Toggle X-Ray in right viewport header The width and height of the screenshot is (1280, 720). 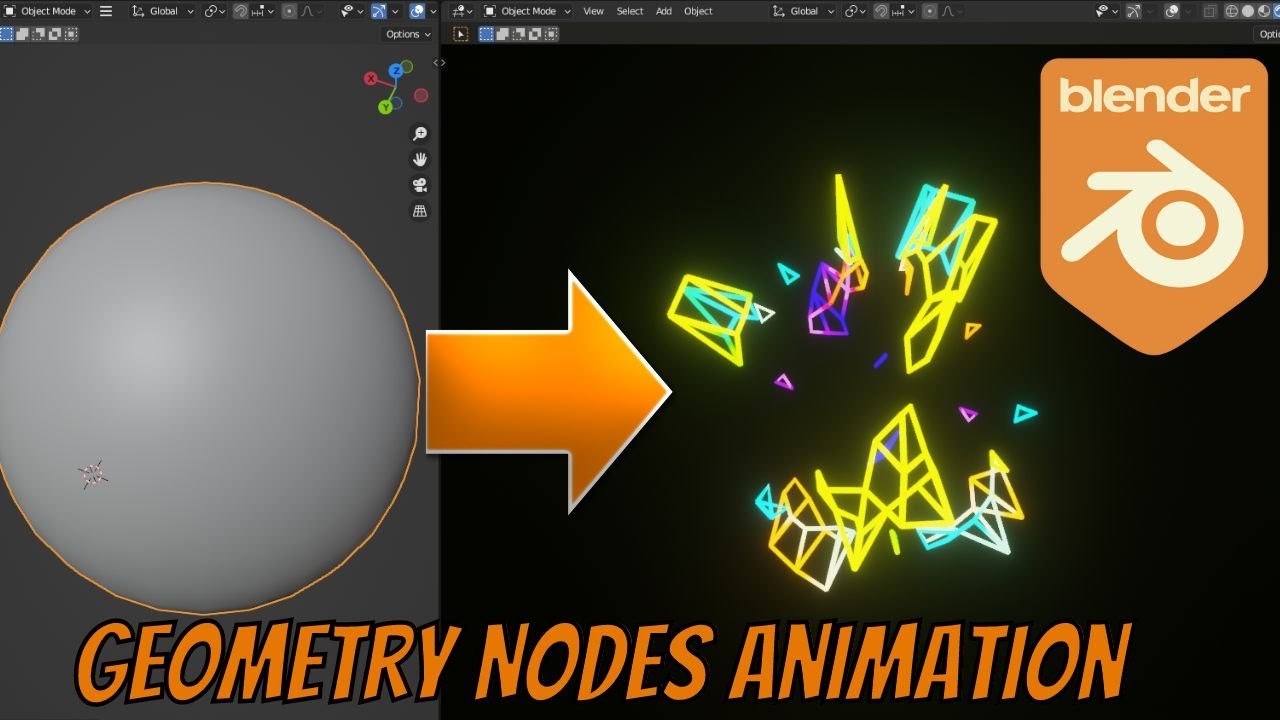[1210, 11]
